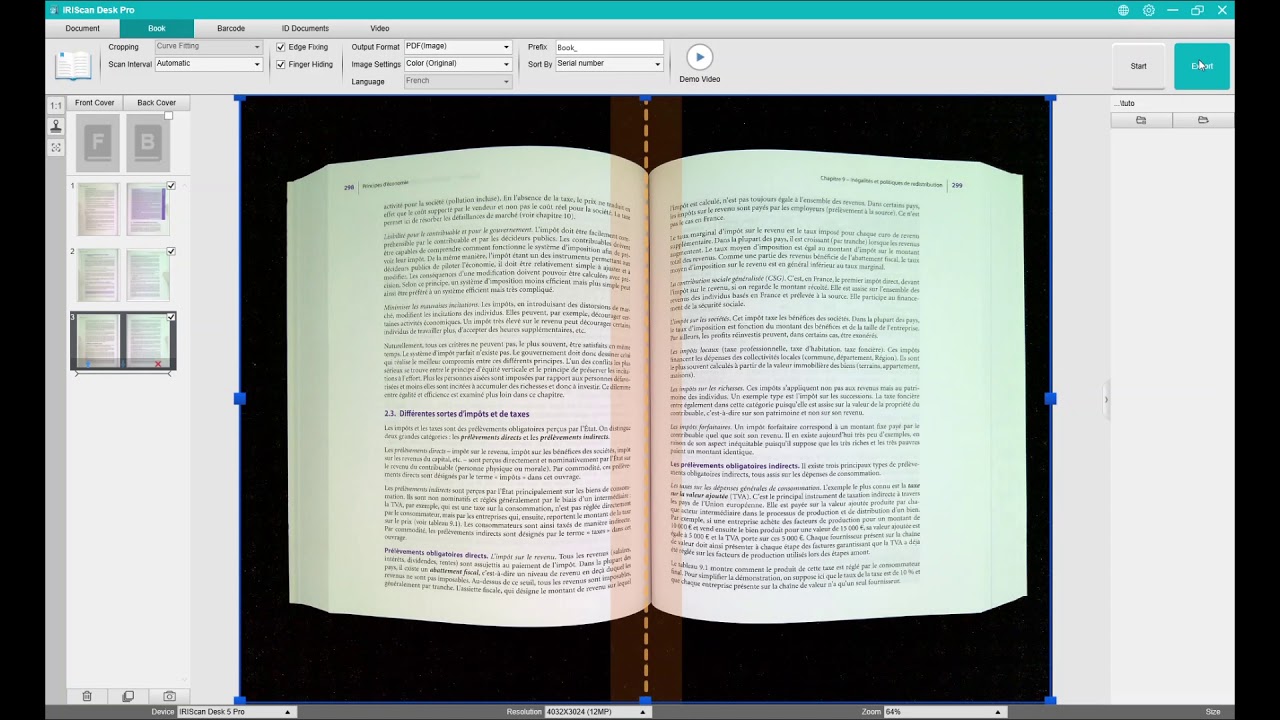Open the Image Settings dropdown
This screenshot has width=1280, height=720.
(457, 64)
